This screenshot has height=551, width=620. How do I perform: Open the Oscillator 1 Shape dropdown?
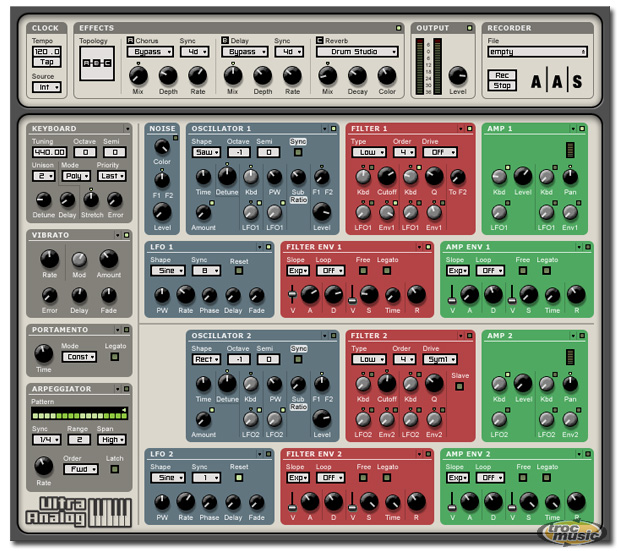pyautogui.click(x=204, y=153)
